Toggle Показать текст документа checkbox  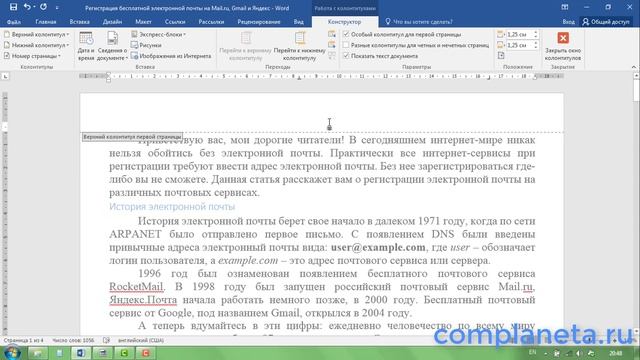click(346, 56)
